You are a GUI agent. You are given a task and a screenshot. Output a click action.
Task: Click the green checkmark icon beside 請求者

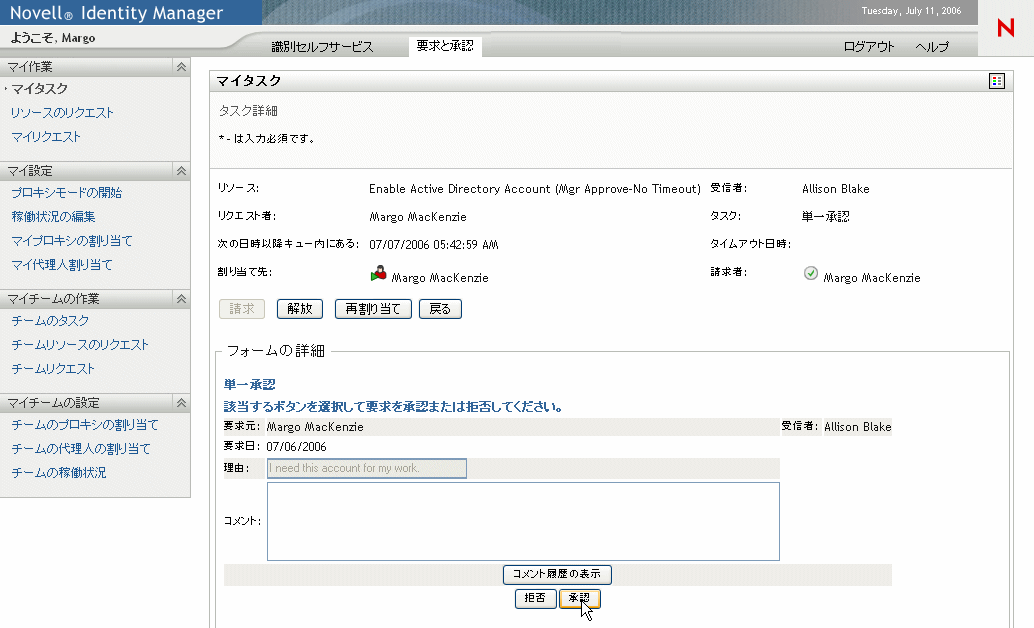click(811, 273)
